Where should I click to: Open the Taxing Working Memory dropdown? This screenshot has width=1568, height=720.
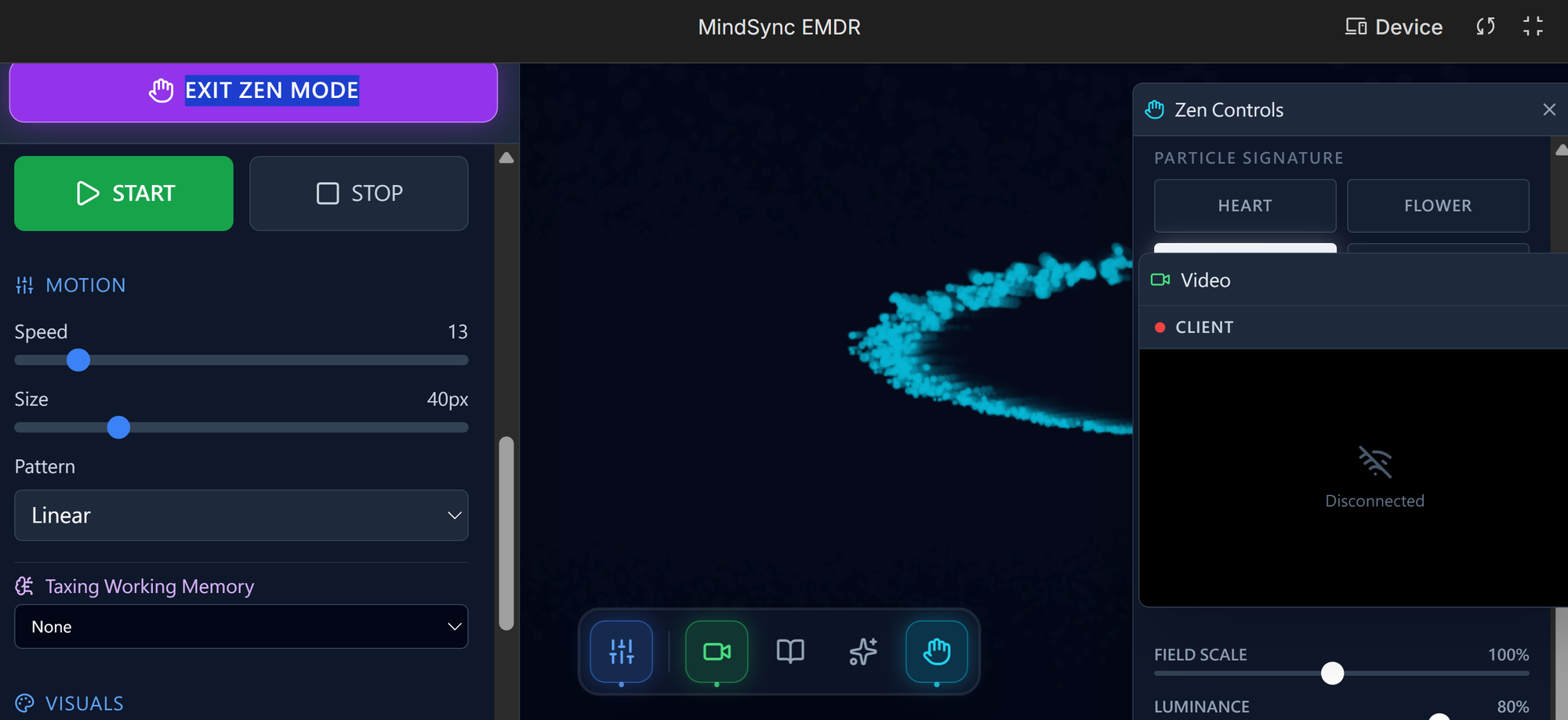(241, 627)
